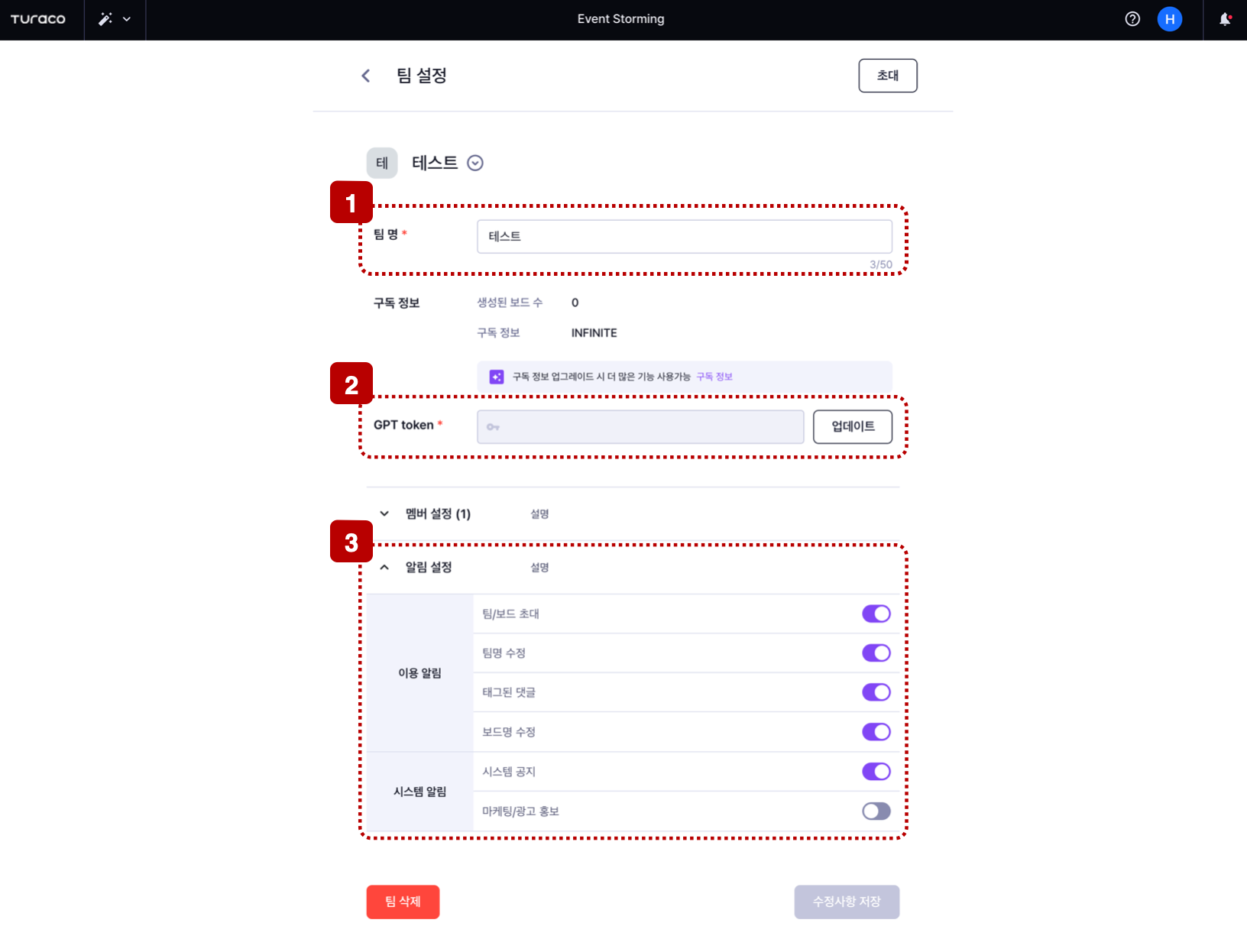Toggle off 팀/보드 초대 notification

876,614
